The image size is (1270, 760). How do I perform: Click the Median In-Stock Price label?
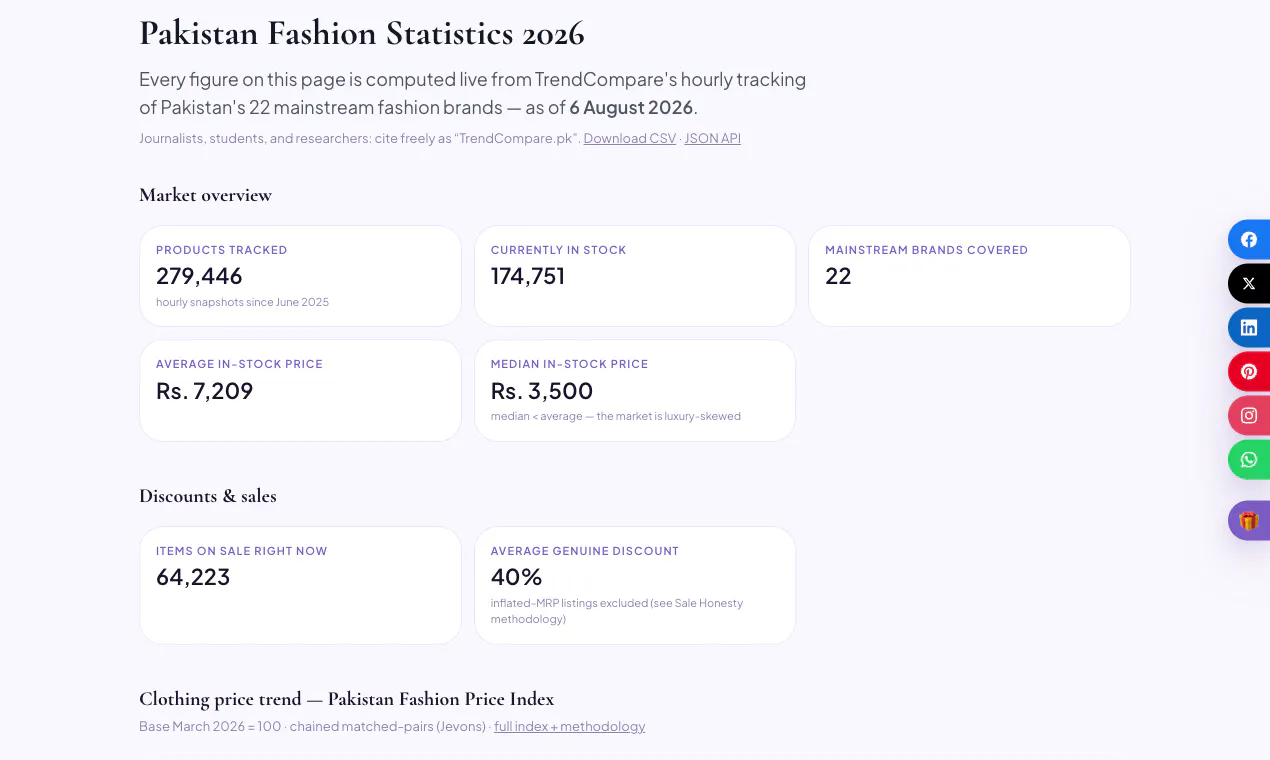[x=569, y=364]
